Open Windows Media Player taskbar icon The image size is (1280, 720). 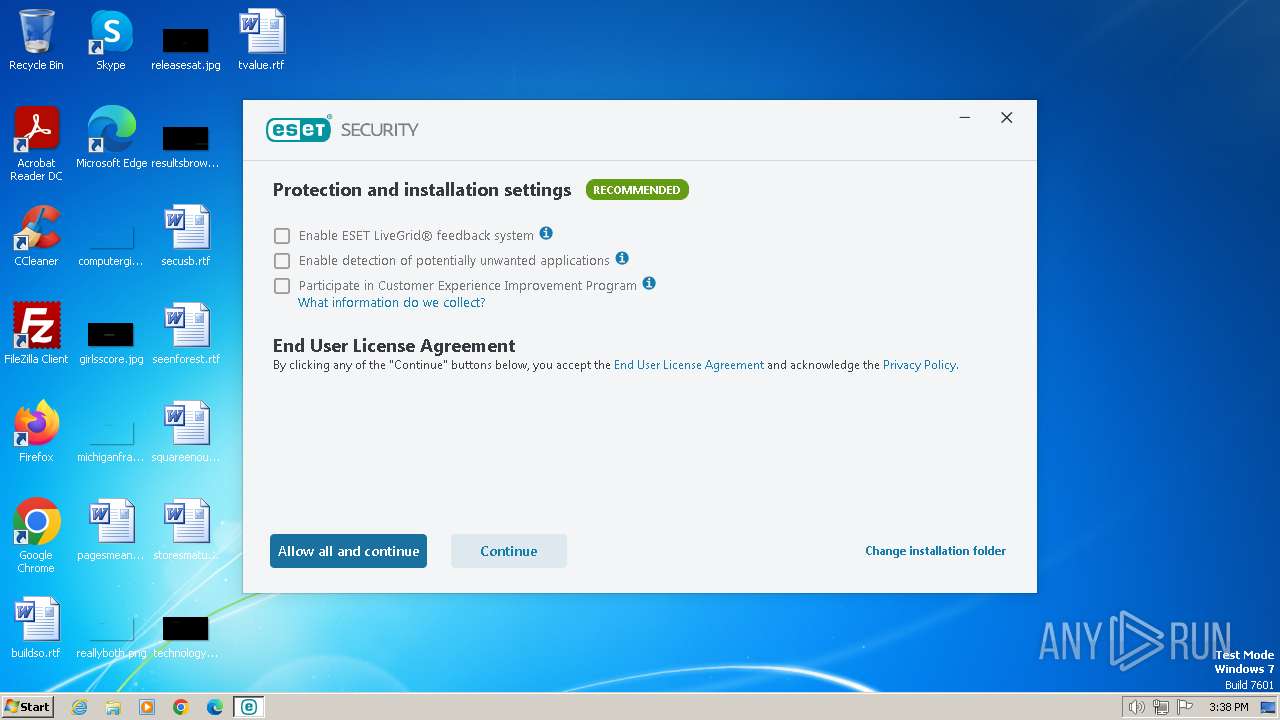(147, 707)
